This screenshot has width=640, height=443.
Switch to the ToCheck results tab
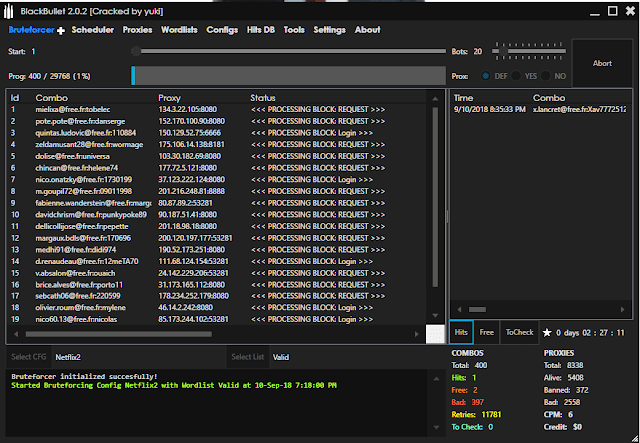tap(519, 332)
